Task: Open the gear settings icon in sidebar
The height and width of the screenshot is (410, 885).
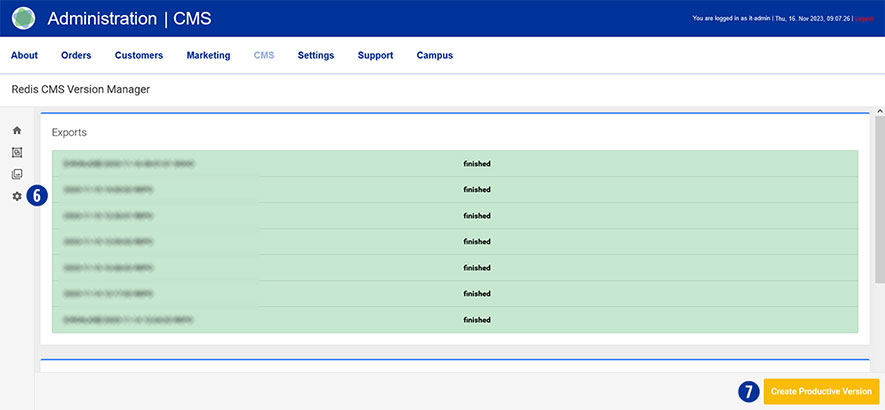Action: 17,196
